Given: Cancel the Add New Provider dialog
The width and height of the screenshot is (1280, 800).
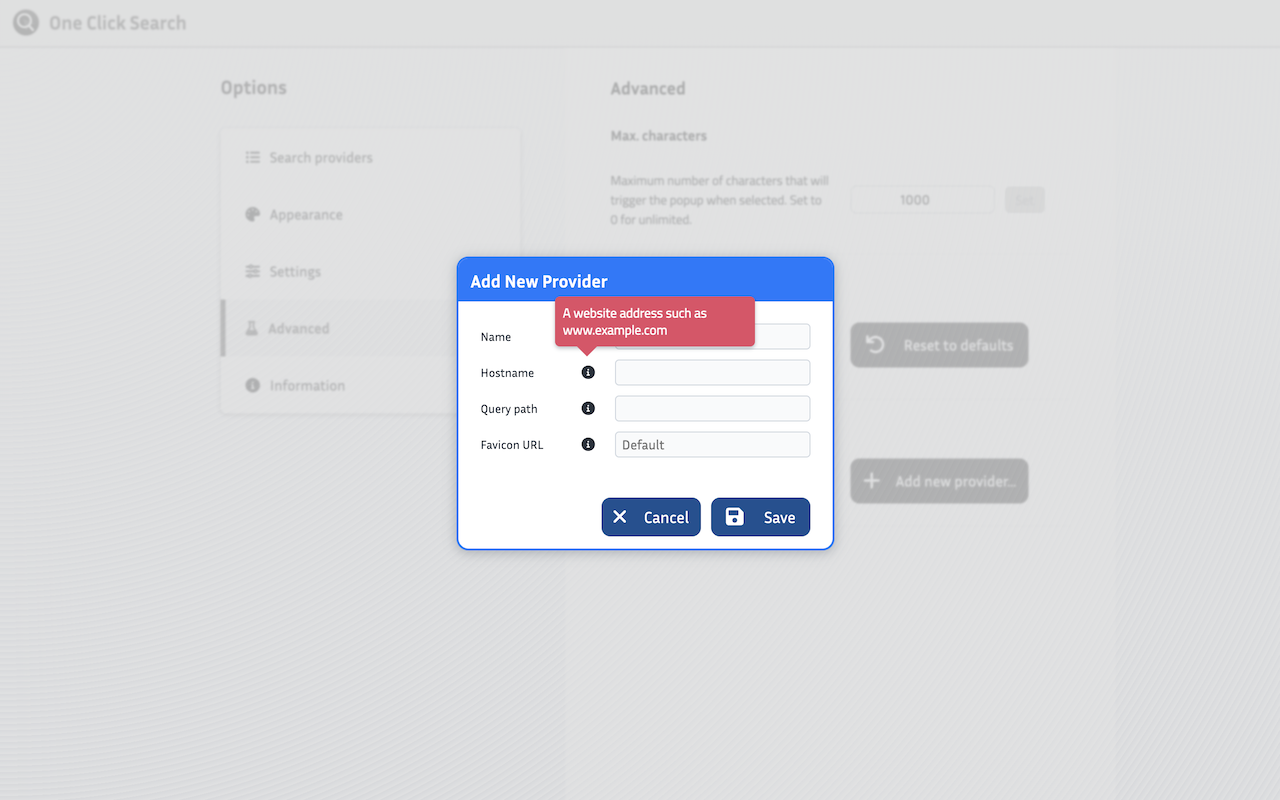Looking at the screenshot, I should pos(651,517).
